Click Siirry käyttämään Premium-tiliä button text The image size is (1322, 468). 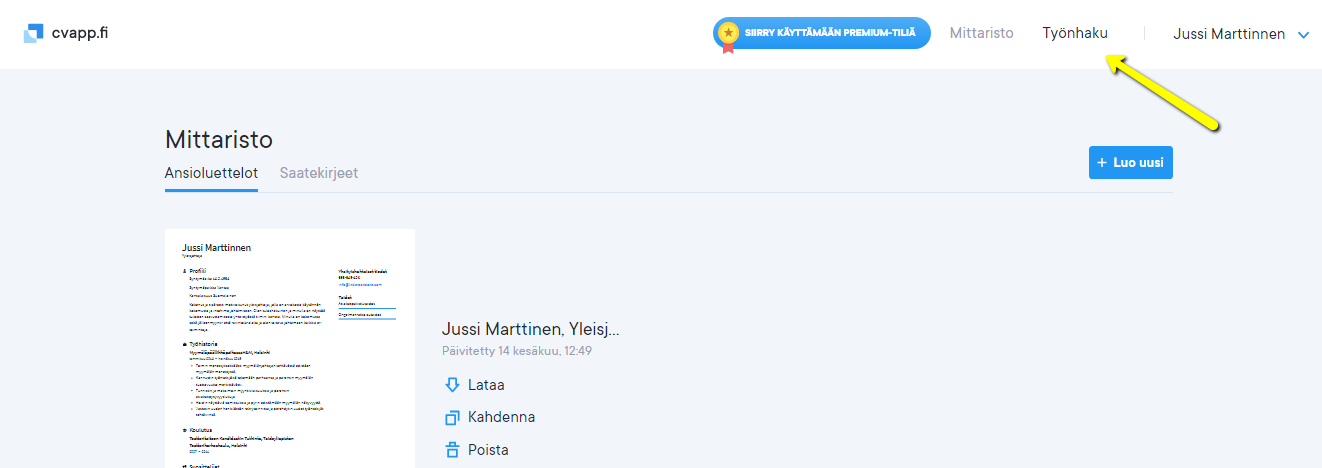(x=830, y=33)
